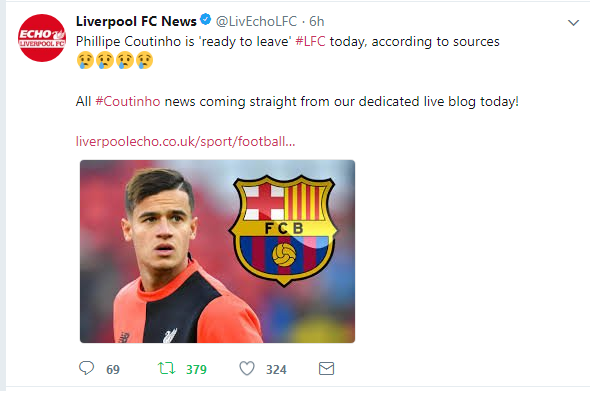Open the Coutinho and FCB crest image
The height and width of the screenshot is (411, 590).
click(217, 251)
